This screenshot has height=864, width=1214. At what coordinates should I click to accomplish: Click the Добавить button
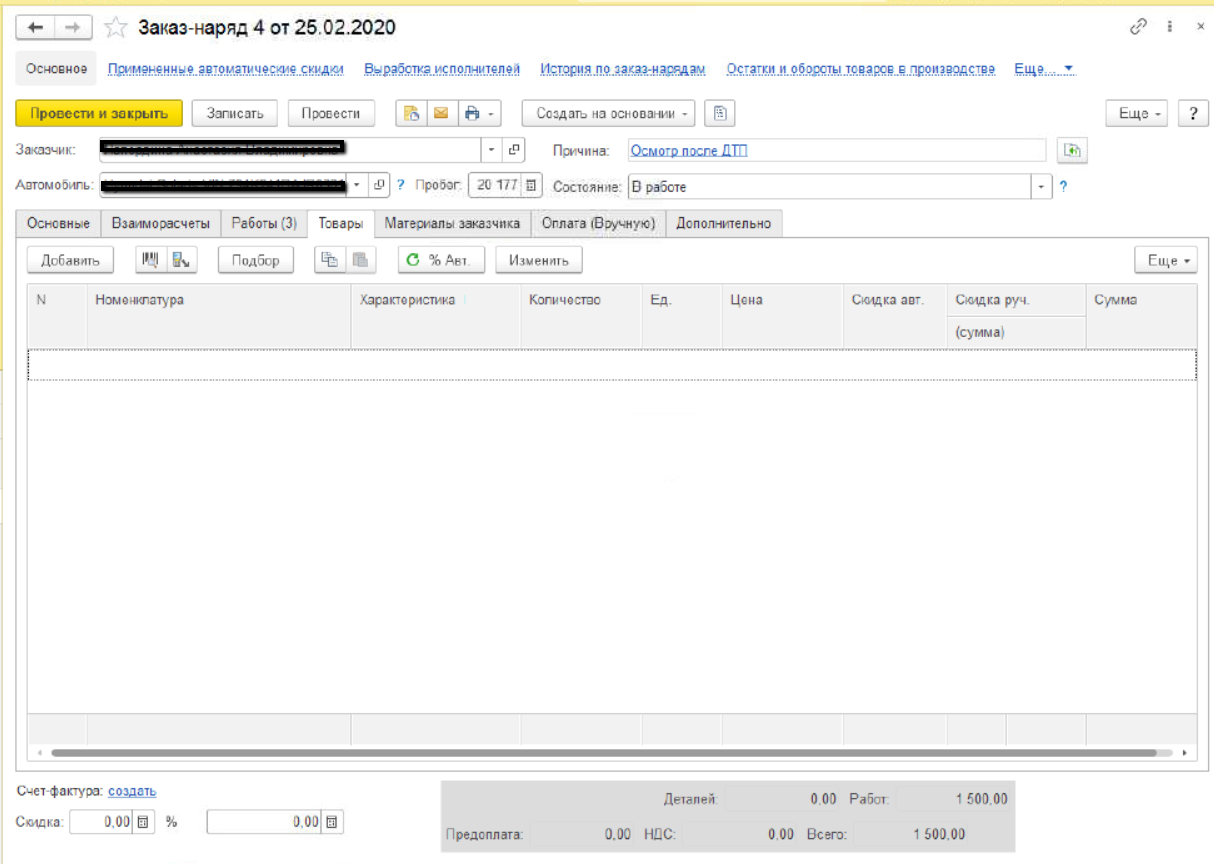tap(71, 260)
